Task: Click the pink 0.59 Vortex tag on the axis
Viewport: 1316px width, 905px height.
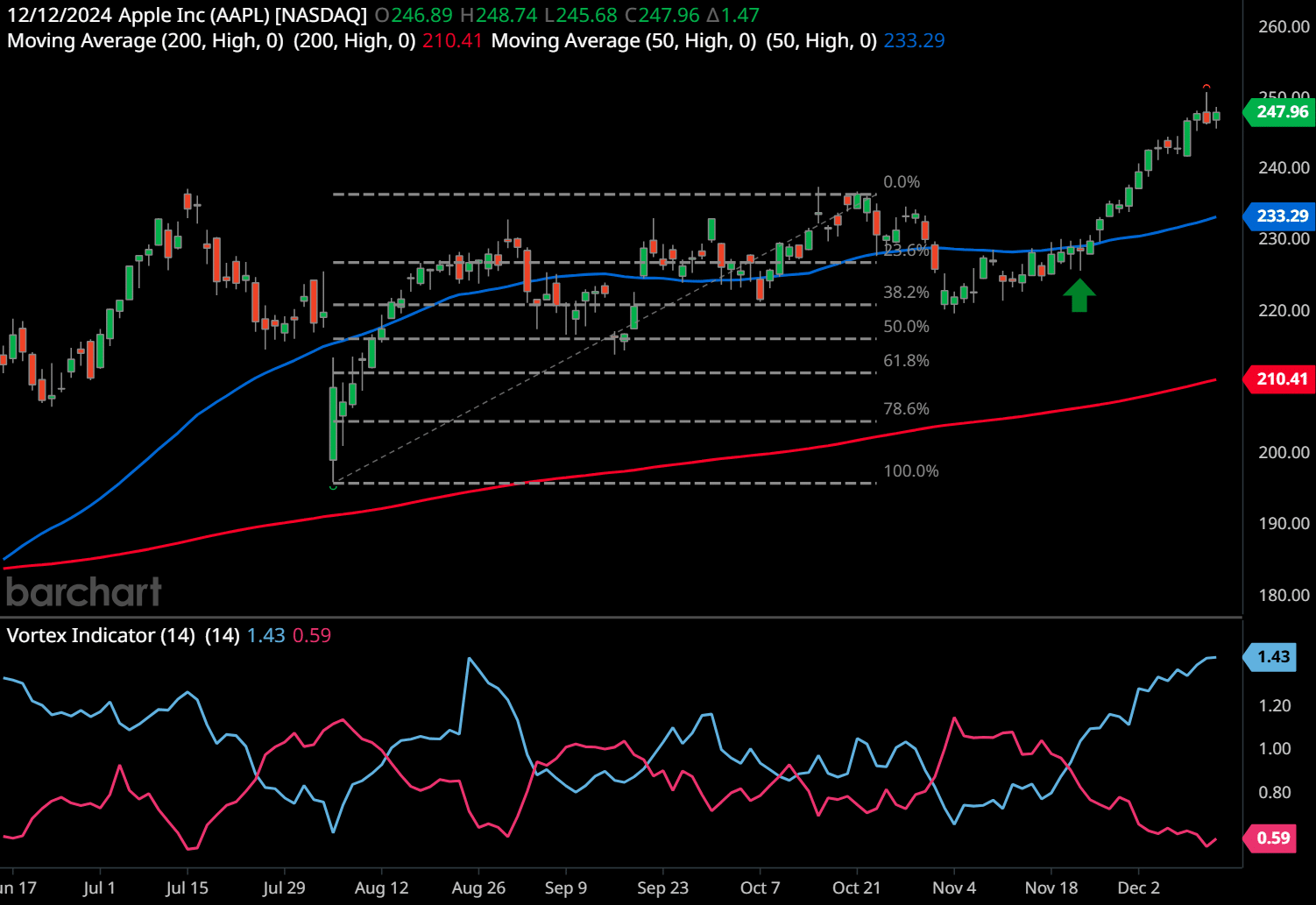Action: click(x=1271, y=838)
